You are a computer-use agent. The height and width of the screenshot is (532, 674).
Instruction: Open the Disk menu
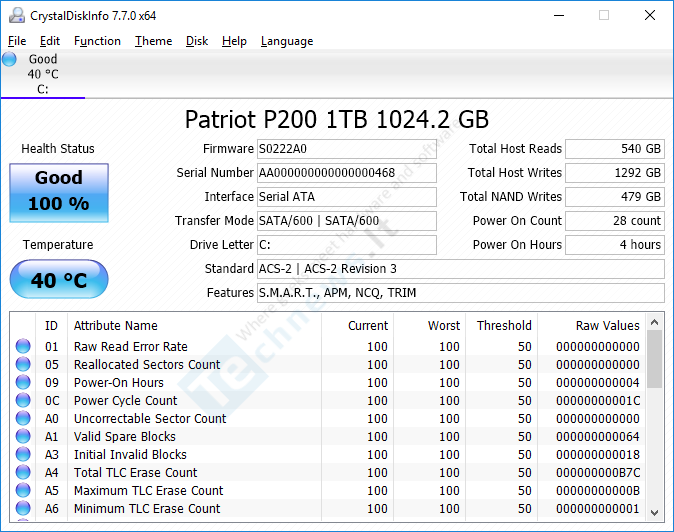pos(197,41)
